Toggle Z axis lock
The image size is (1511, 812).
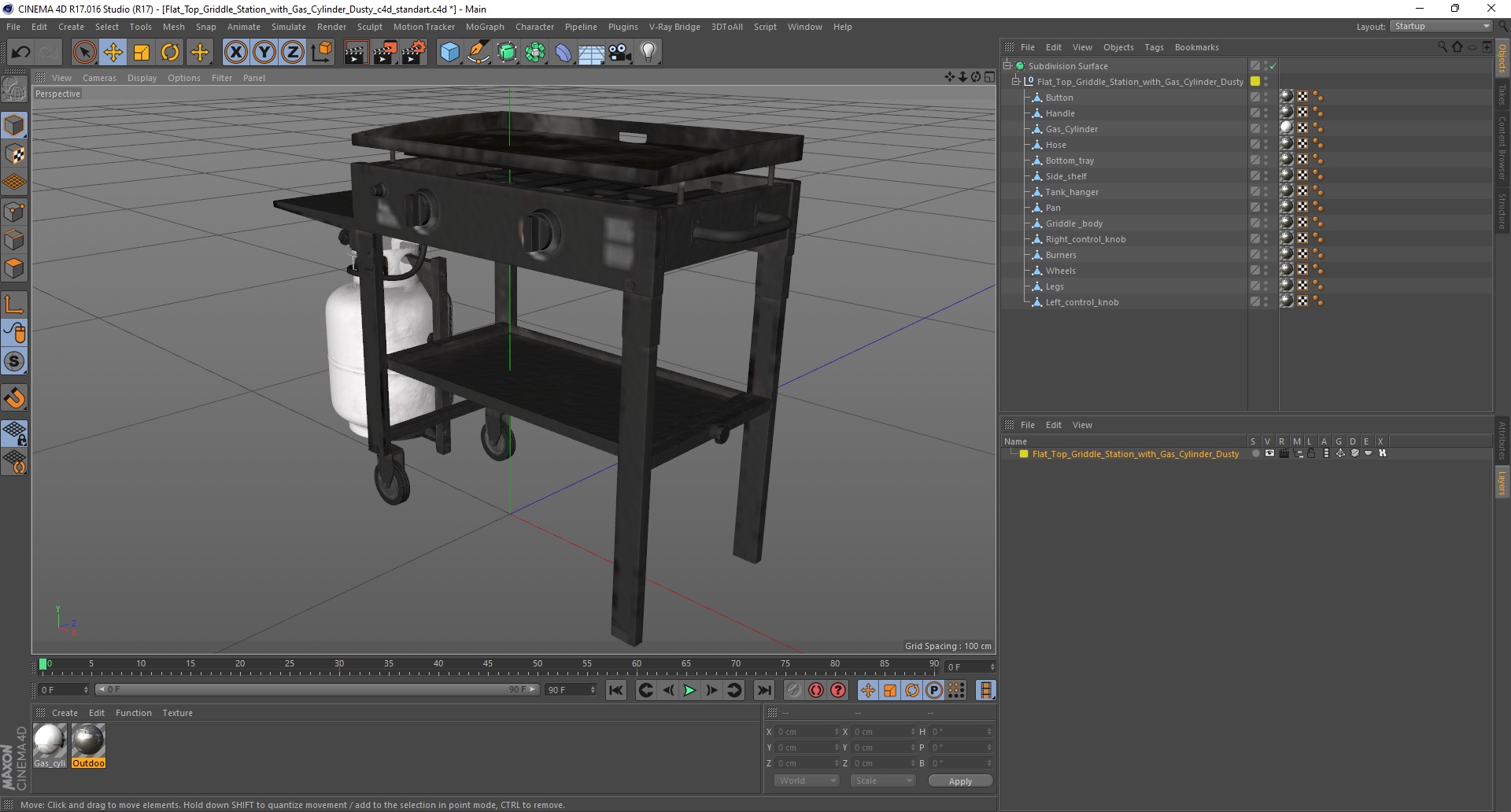pyautogui.click(x=293, y=53)
